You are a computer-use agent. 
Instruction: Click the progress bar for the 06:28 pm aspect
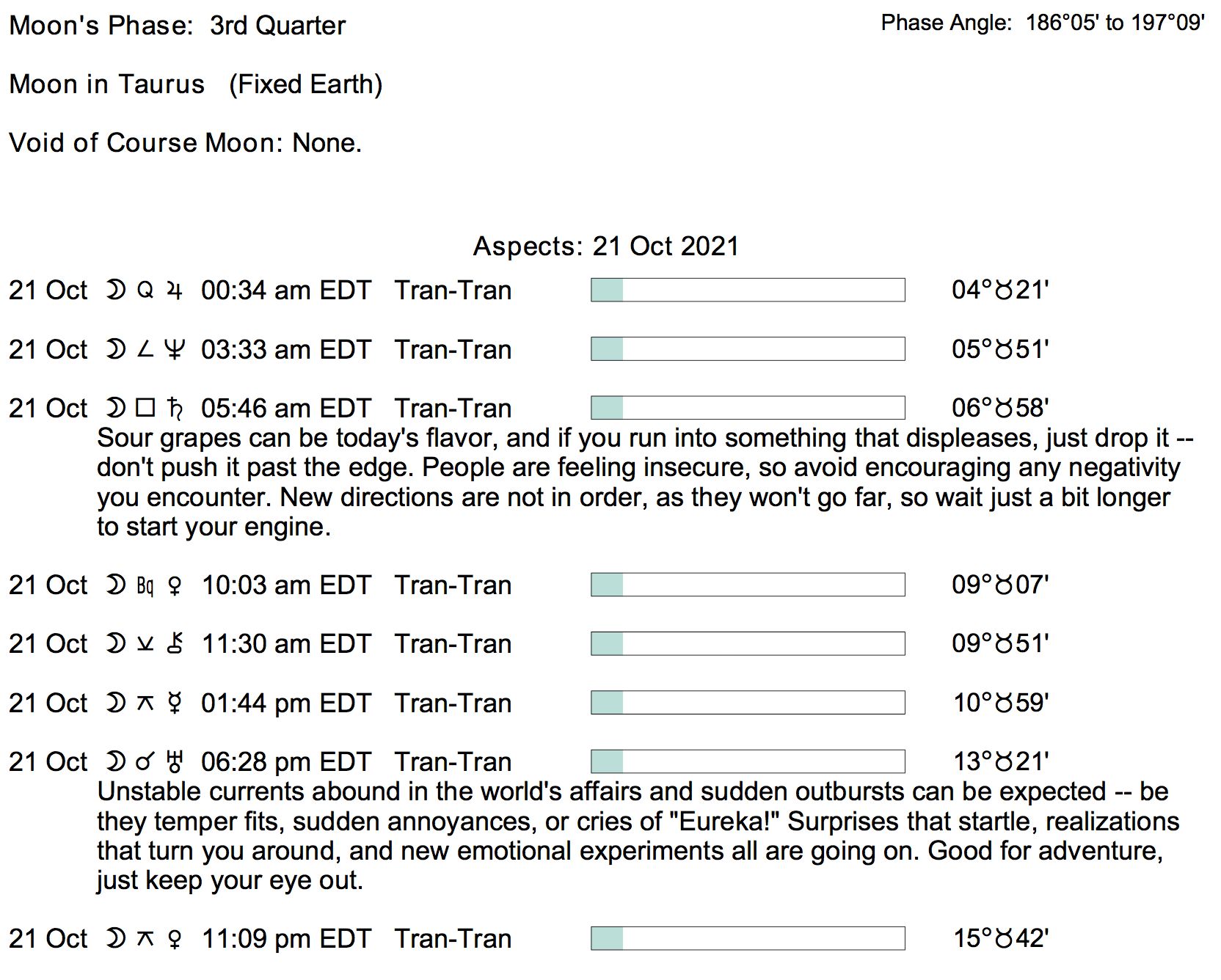(x=748, y=761)
